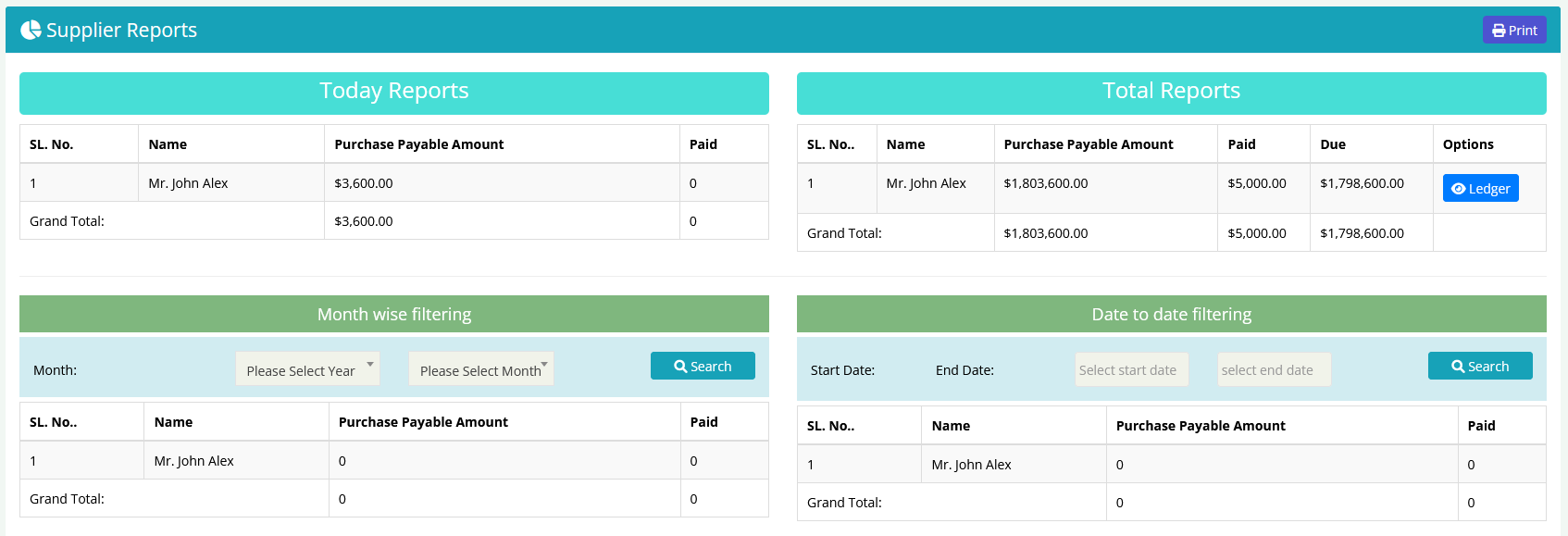This screenshot has height=536, width=1568.
Task: Focus the Select start date field
Action: pos(1131,370)
